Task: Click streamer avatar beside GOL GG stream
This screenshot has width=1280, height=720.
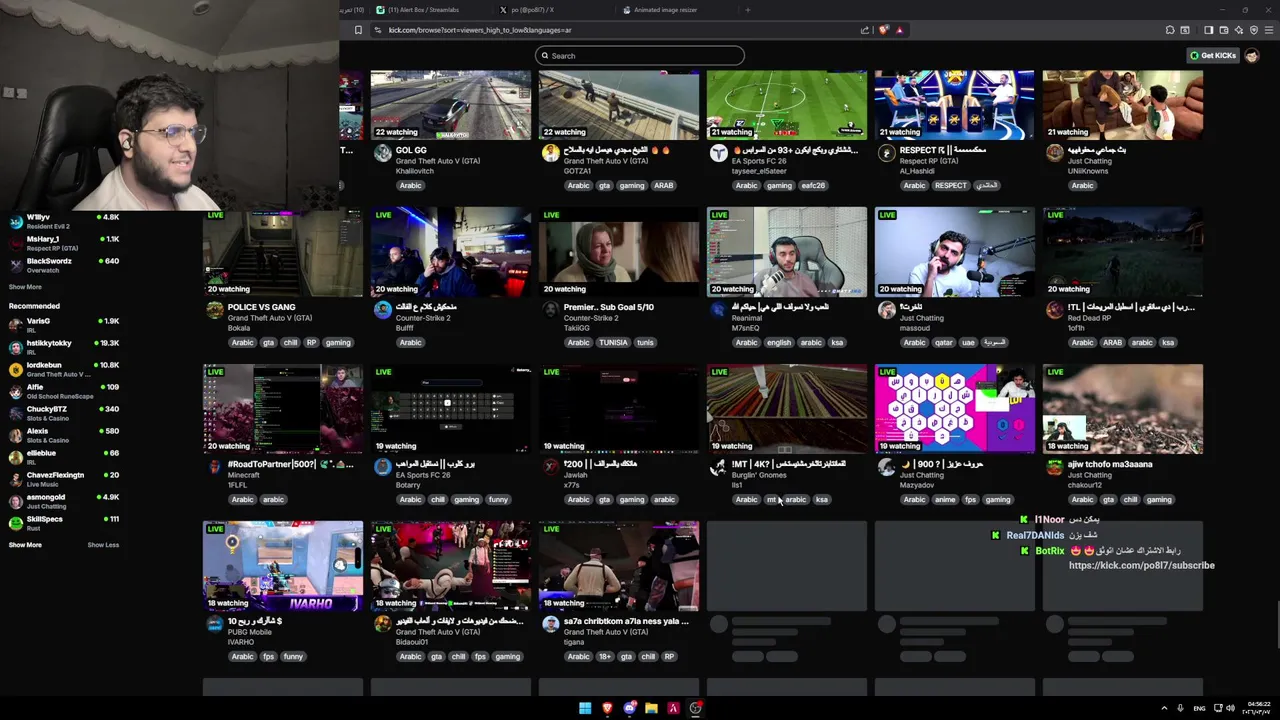Action: [383, 153]
